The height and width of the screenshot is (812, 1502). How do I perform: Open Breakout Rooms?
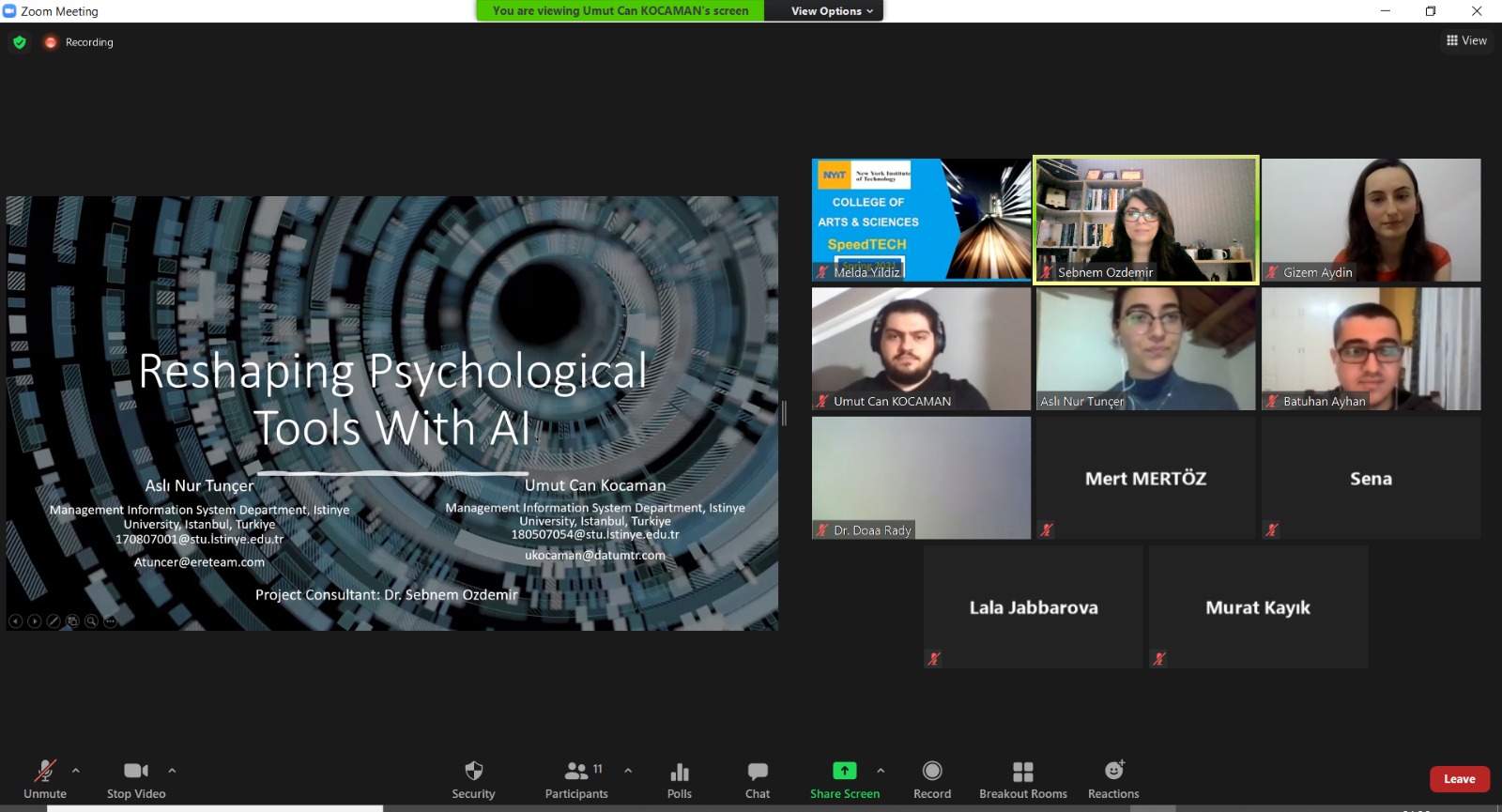[x=1022, y=779]
